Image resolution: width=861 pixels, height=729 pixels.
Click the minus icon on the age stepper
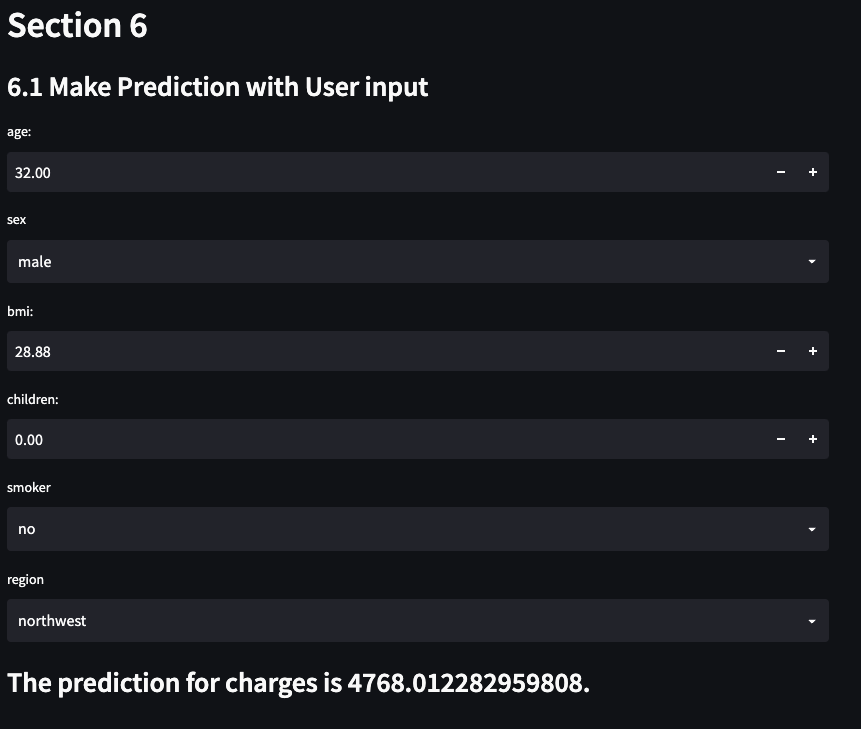(780, 172)
